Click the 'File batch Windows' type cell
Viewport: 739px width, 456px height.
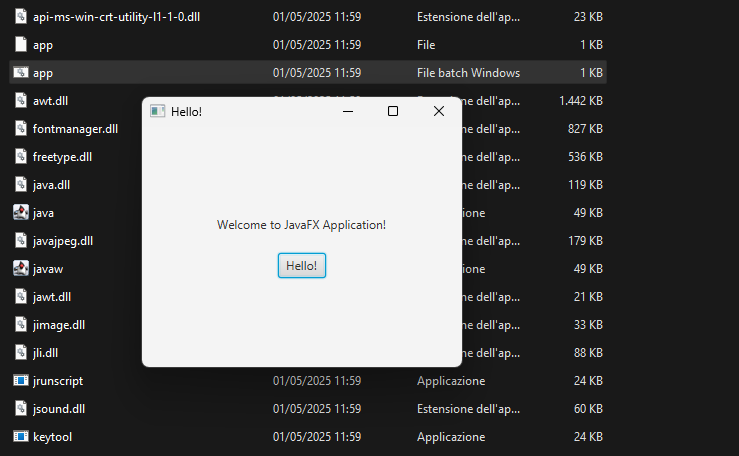pos(468,73)
